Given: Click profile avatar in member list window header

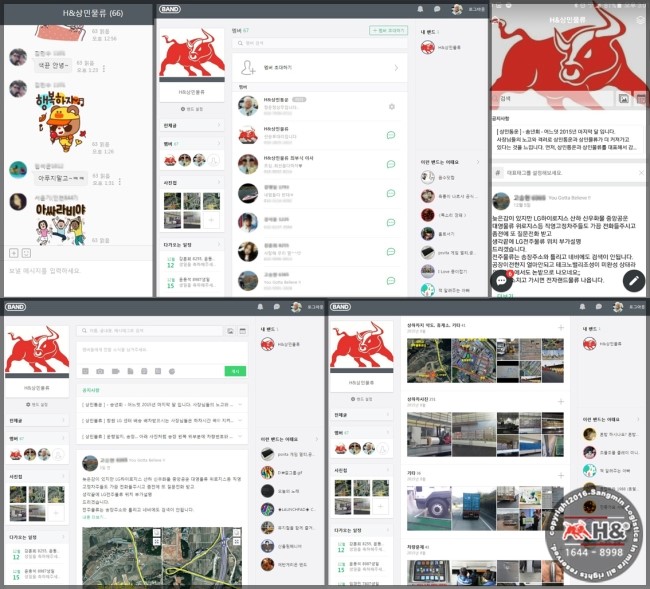Looking at the screenshot, I should click(457, 9).
